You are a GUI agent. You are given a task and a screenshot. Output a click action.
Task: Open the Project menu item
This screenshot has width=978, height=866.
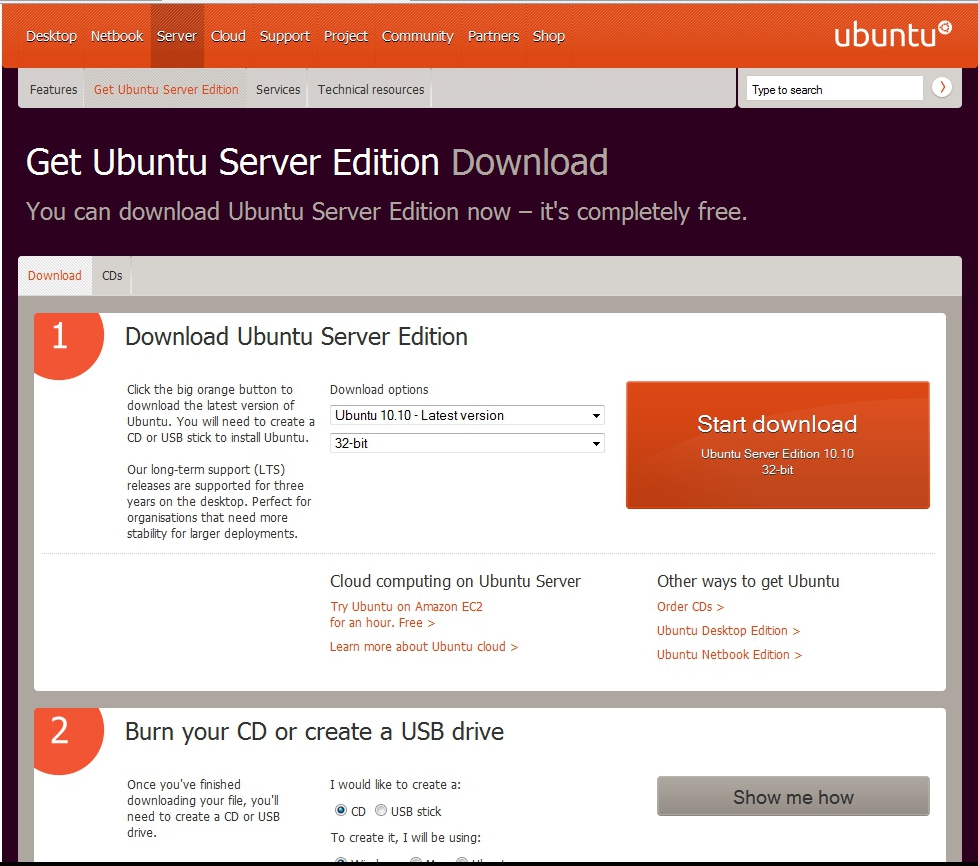click(346, 36)
